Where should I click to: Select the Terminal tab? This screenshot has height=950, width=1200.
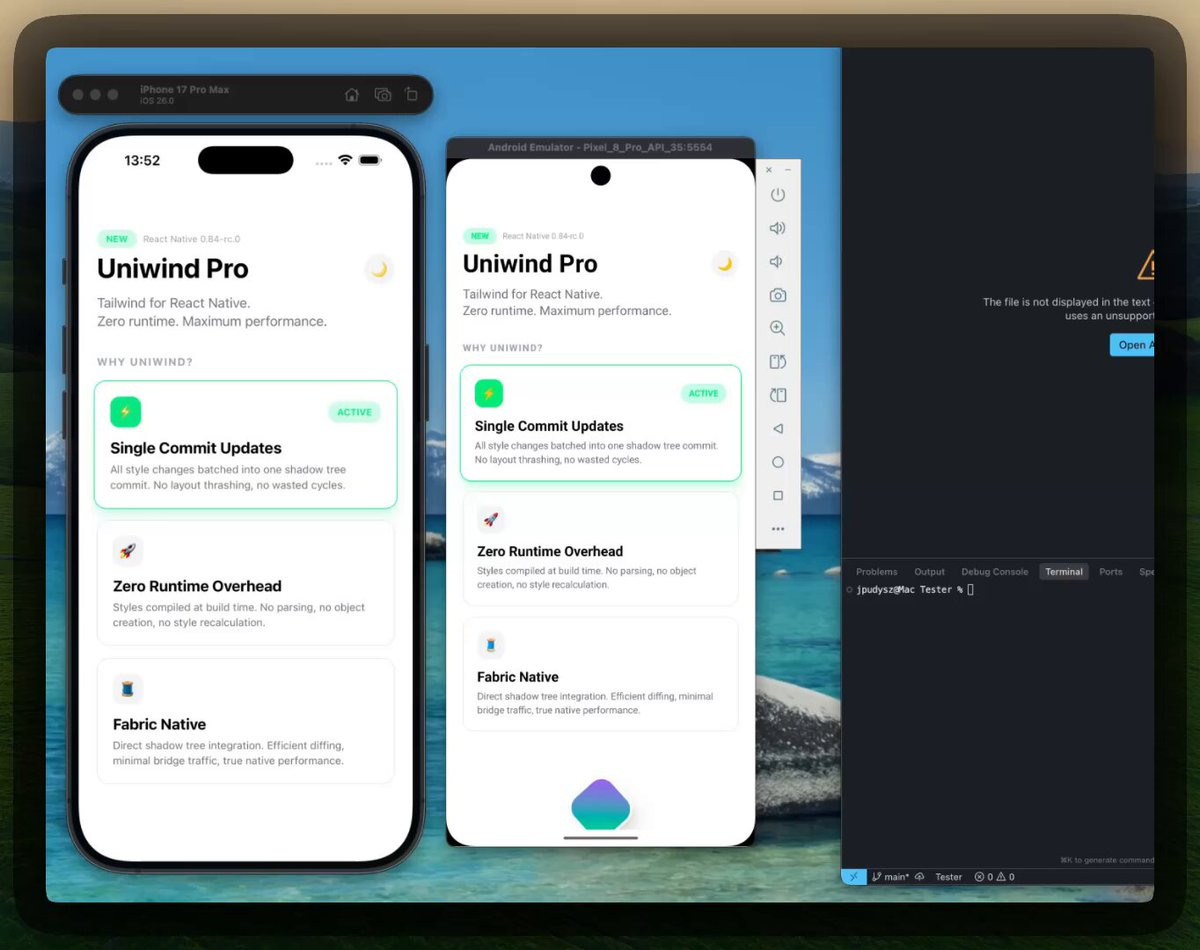click(1064, 572)
